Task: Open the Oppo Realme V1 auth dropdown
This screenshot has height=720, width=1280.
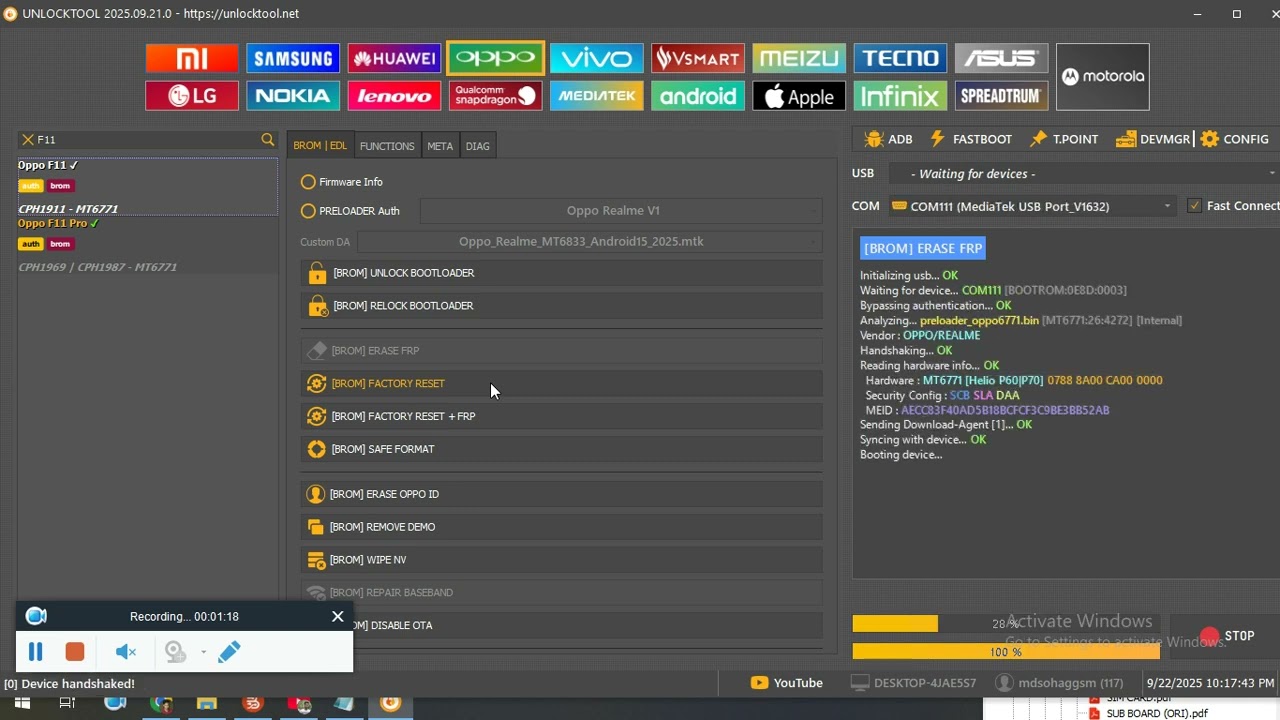Action: point(621,211)
